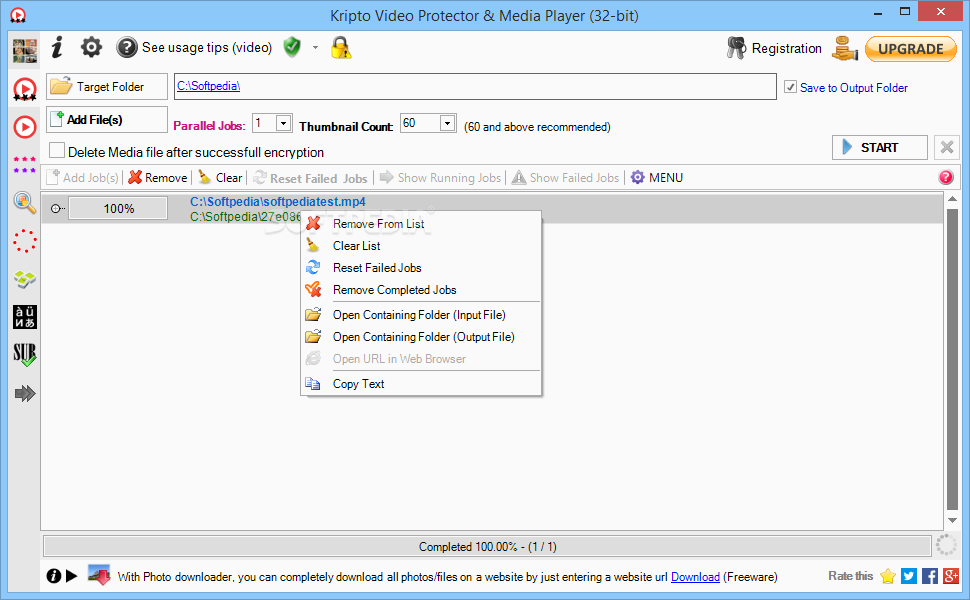
Task: Click the play arrow in bottom bar
Action: 72,576
